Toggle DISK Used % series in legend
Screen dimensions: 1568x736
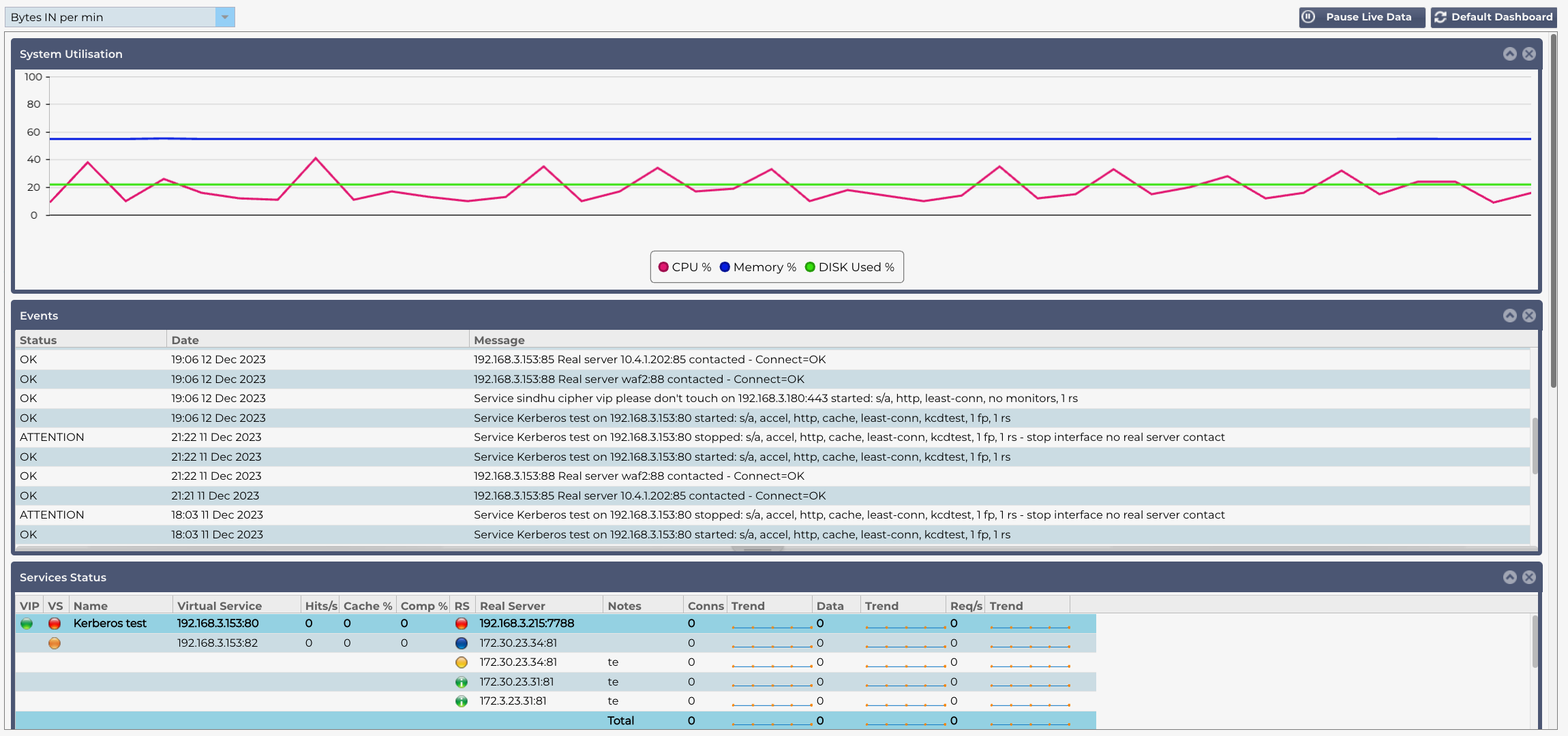click(849, 267)
